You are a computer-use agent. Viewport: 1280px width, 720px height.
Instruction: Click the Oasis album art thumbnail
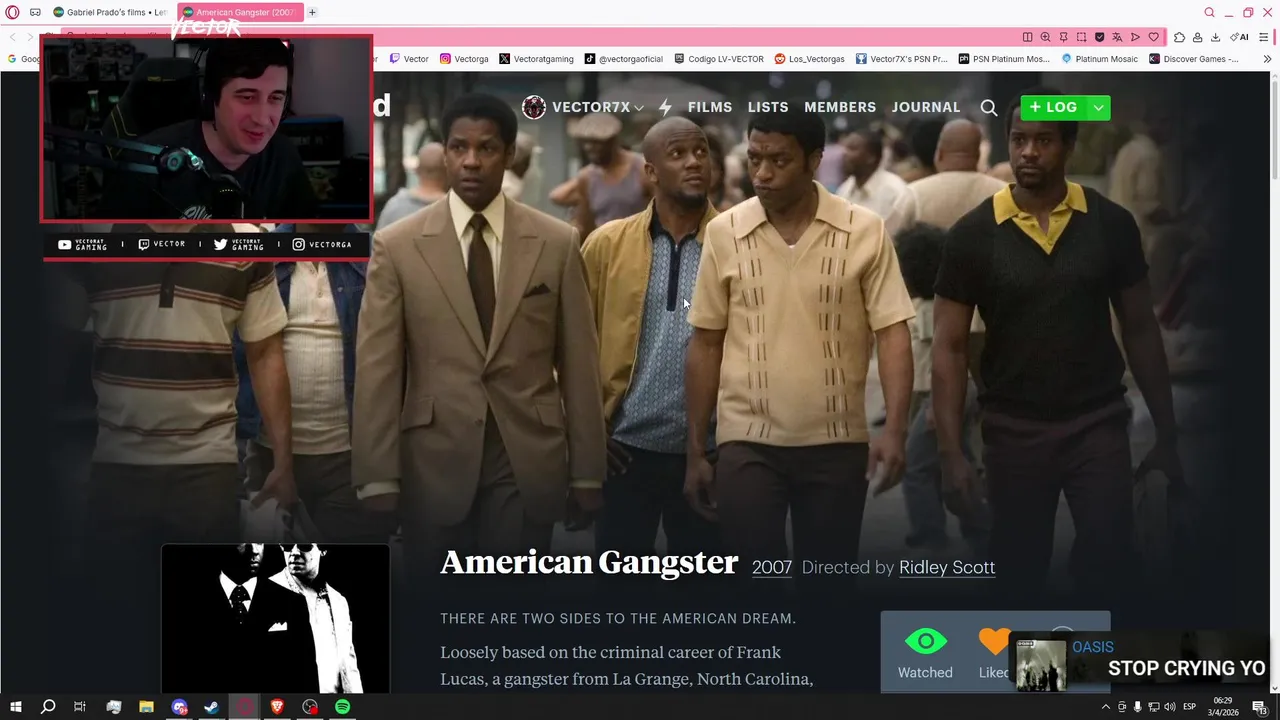tap(1041, 664)
